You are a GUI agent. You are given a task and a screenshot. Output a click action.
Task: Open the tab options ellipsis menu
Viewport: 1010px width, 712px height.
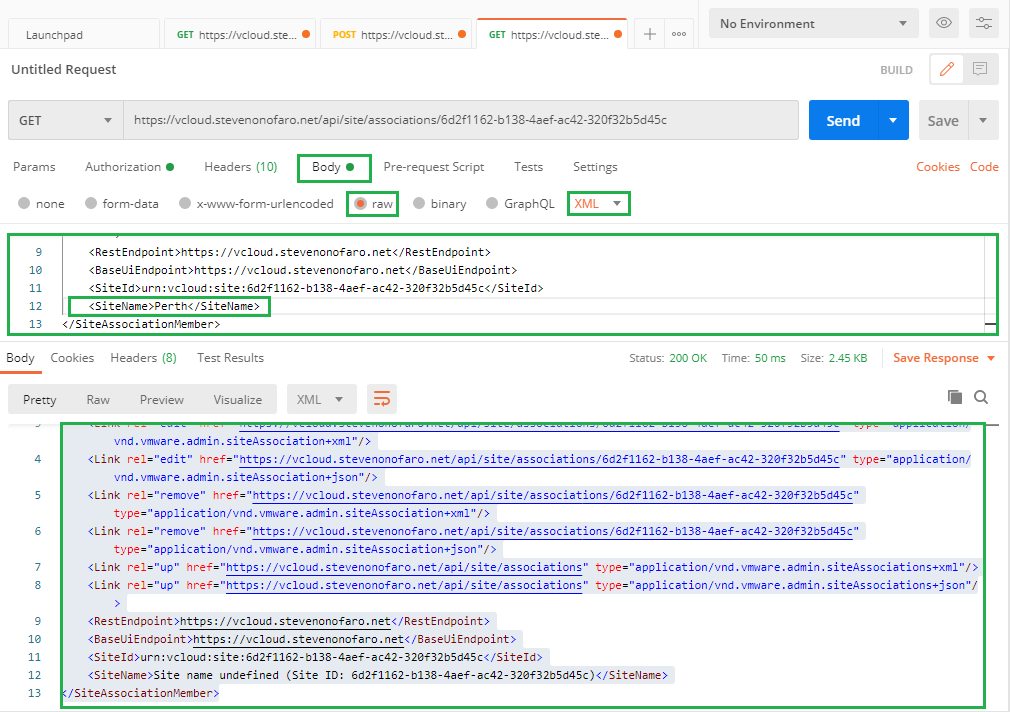point(679,34)
